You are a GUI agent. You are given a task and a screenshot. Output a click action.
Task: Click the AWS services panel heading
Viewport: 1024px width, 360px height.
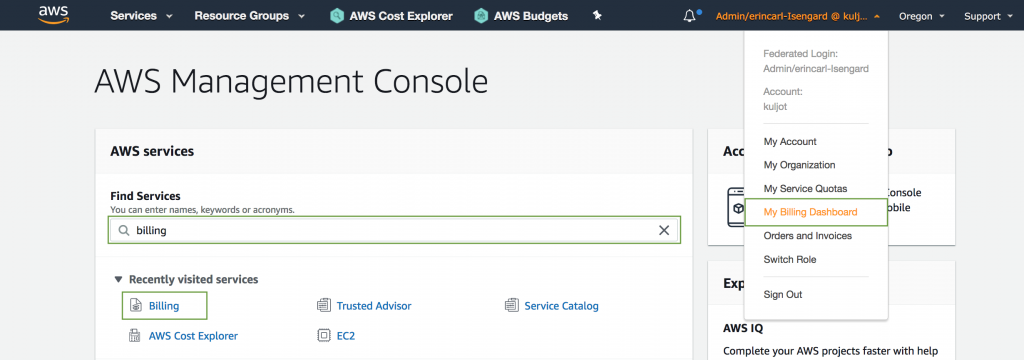click(x=152, y=151)
